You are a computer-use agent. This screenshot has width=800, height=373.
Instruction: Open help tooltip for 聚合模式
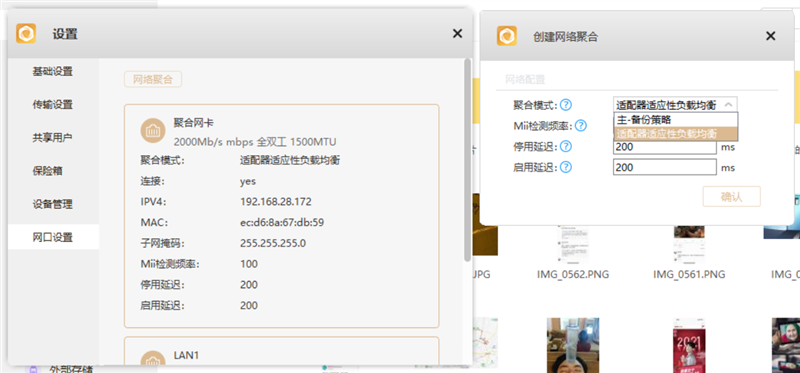(566, 105)
